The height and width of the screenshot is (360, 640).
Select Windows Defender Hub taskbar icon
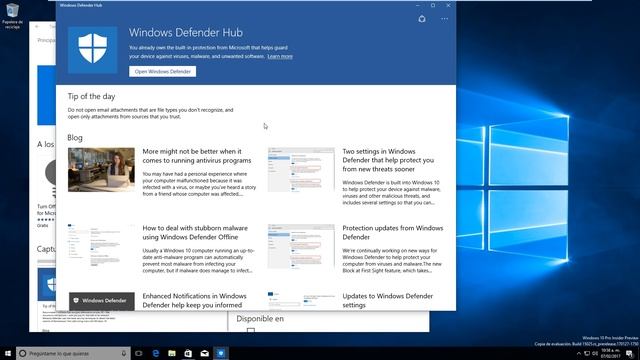tap(221, 353)
